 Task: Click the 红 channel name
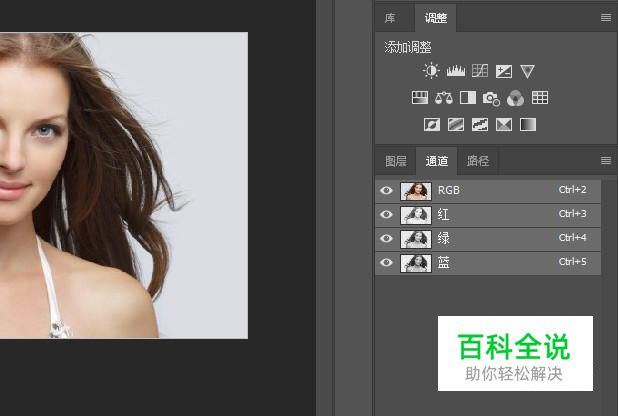tap(443, 215)
